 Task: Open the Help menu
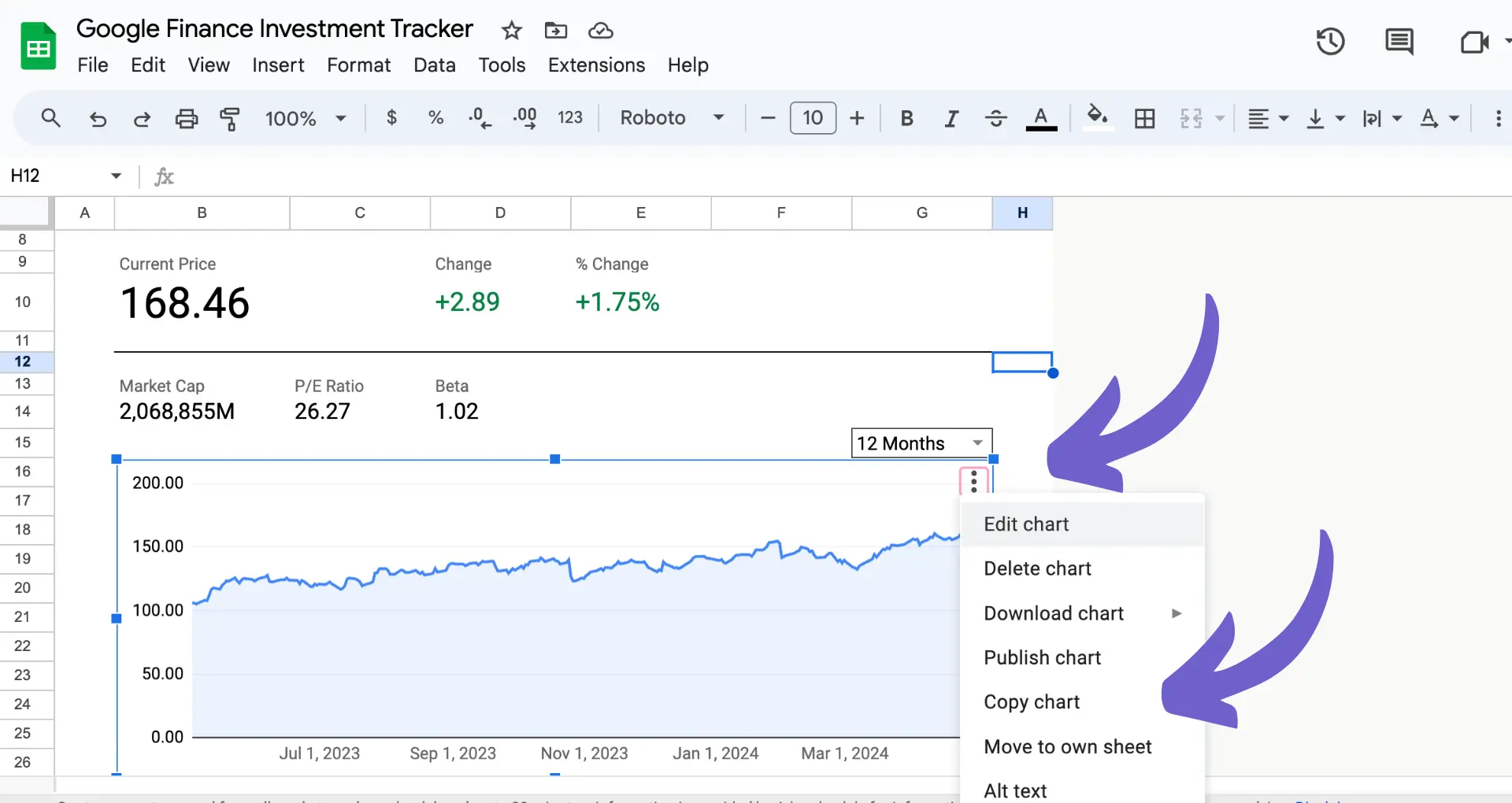tap(688, 65)
